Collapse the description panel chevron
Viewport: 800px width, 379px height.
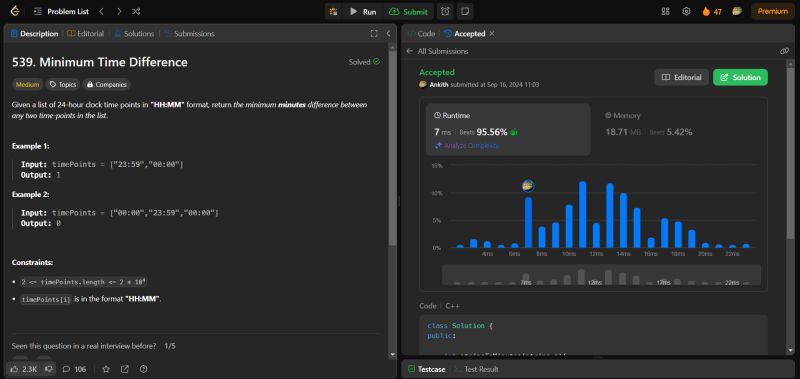pos(388,34)
